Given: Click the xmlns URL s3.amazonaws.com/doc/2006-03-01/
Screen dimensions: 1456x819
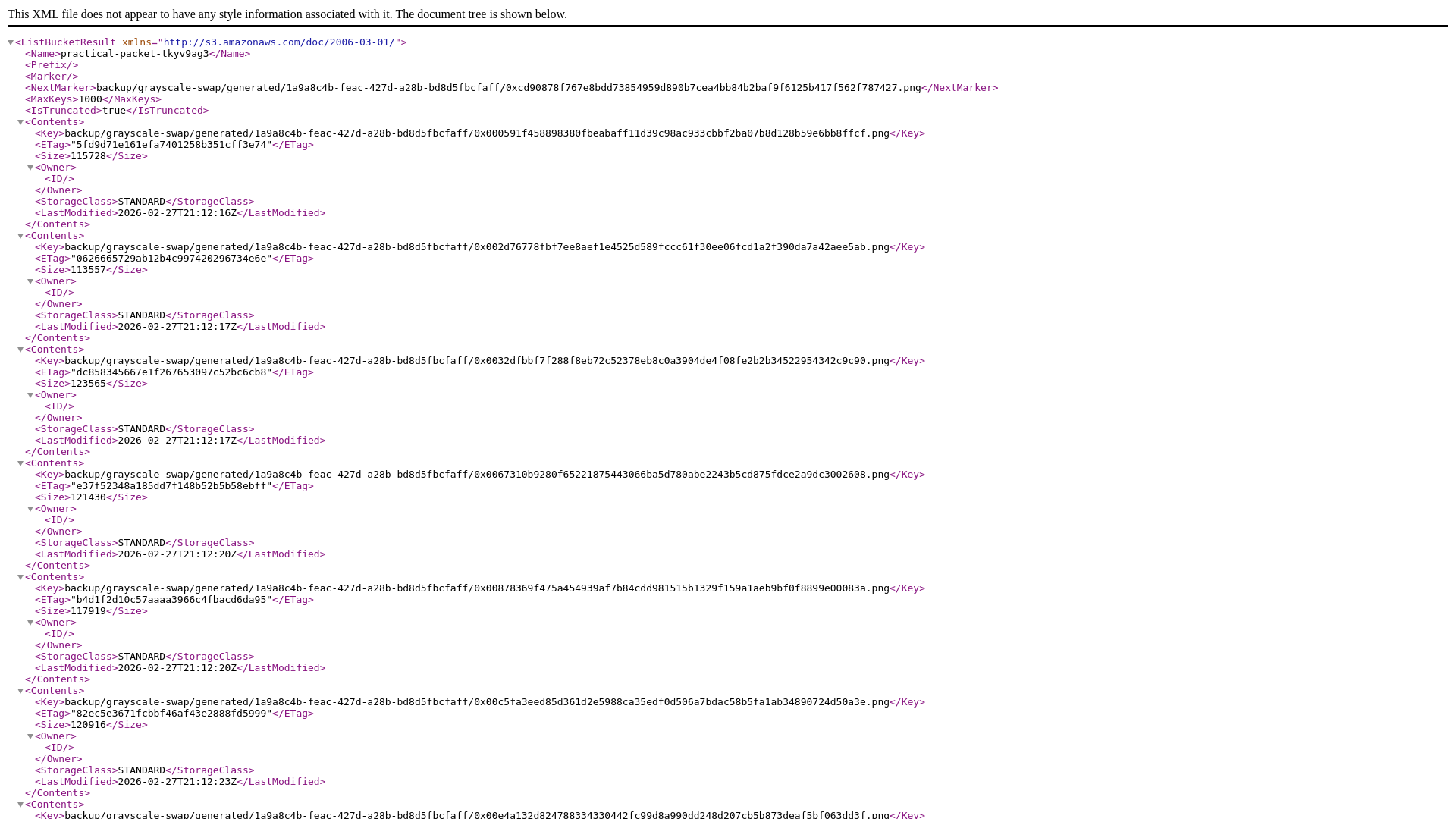Looking at the screenshot, I should coord(279,42).
